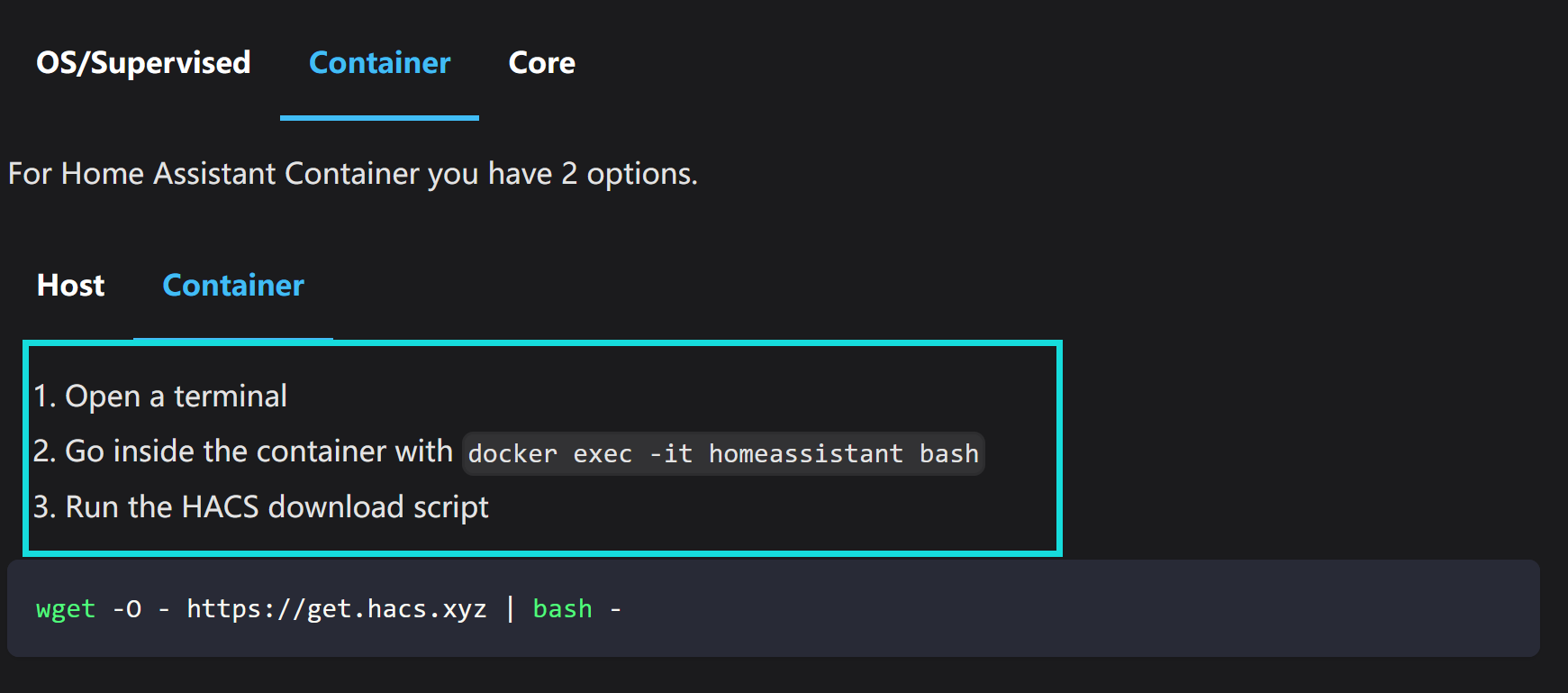Viewport: 1568px width, 693px height.
Task: Click the https://get.hacs.xyz URL
Action: (x=337, y=609)
